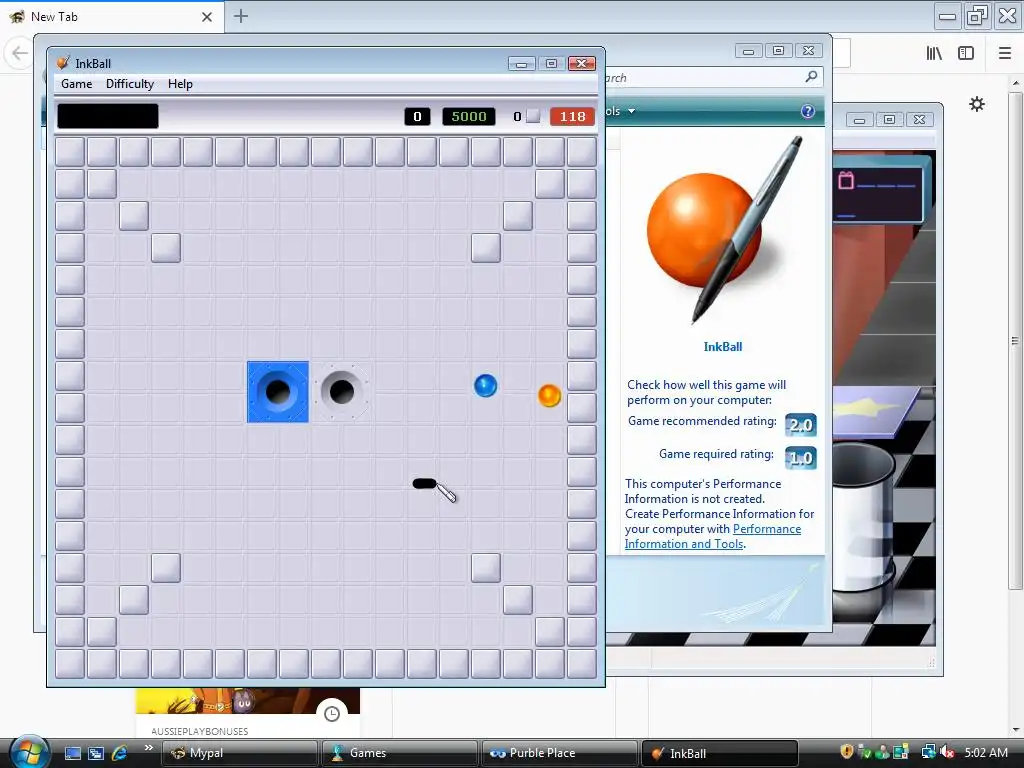
Task: Open new tab page settings gear
Action: coord(977,104)
